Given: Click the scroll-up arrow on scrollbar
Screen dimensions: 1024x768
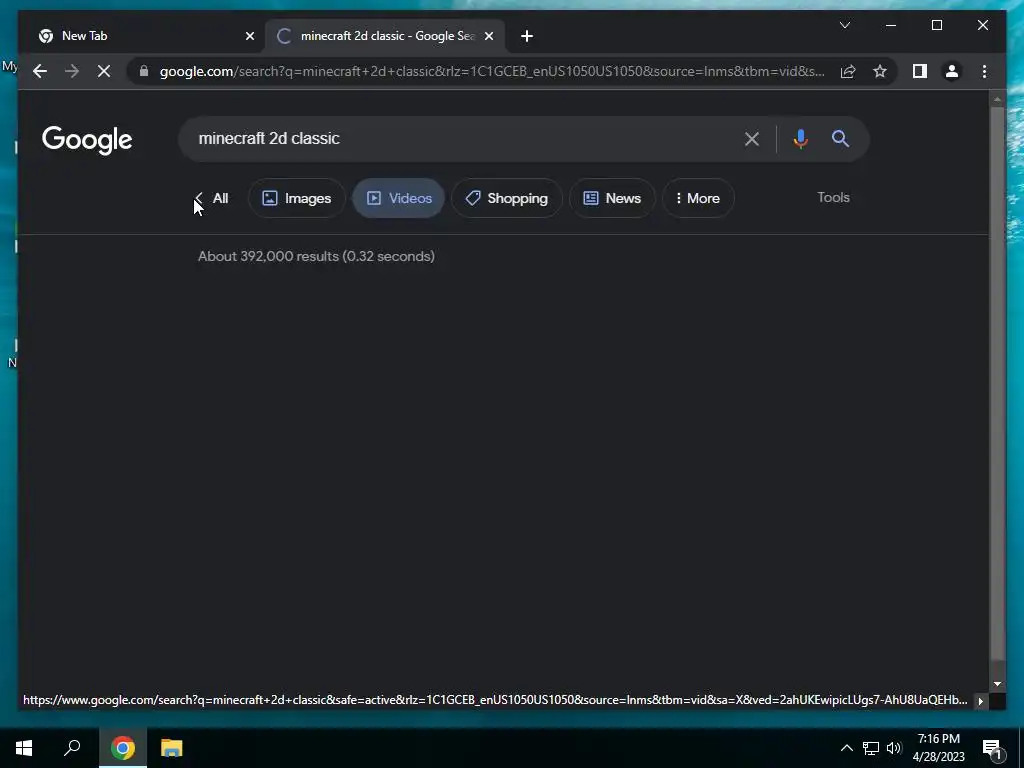Looking at the screenshot, I should click(997, 99).
